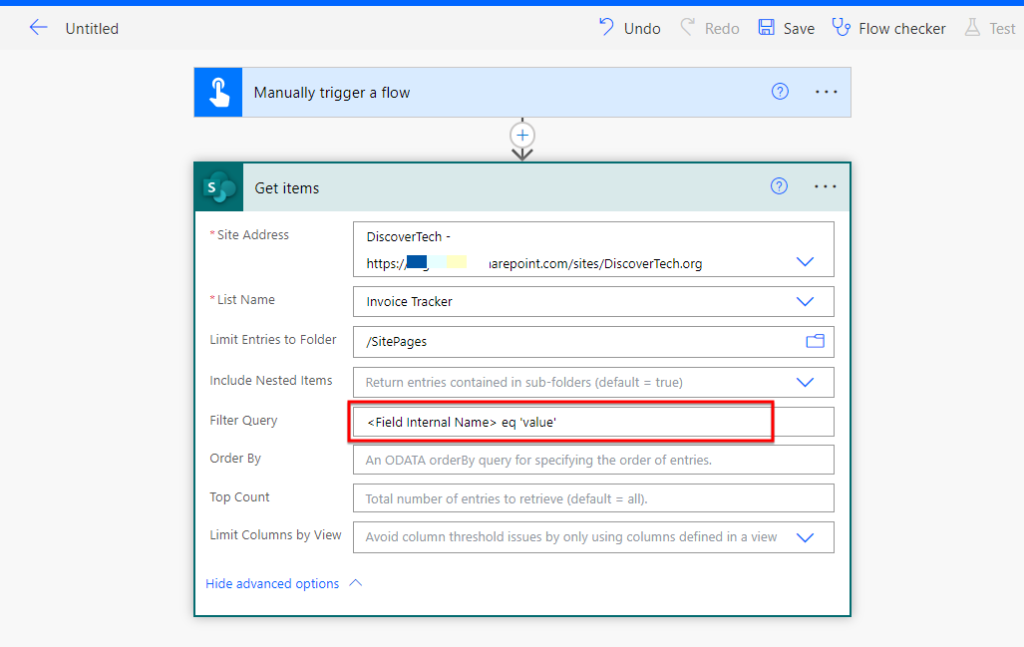Expand the List Name dropdown
1024x647 pixels.
pos(805,302)
